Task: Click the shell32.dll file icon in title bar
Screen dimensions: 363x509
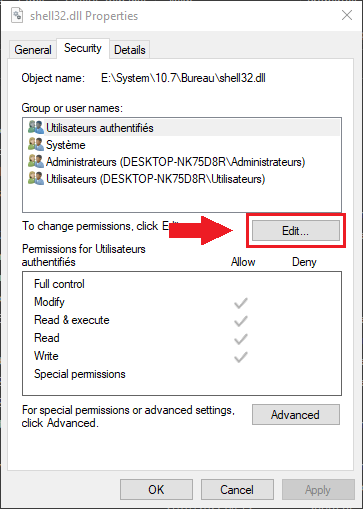Action: click(x=17, y=15)
